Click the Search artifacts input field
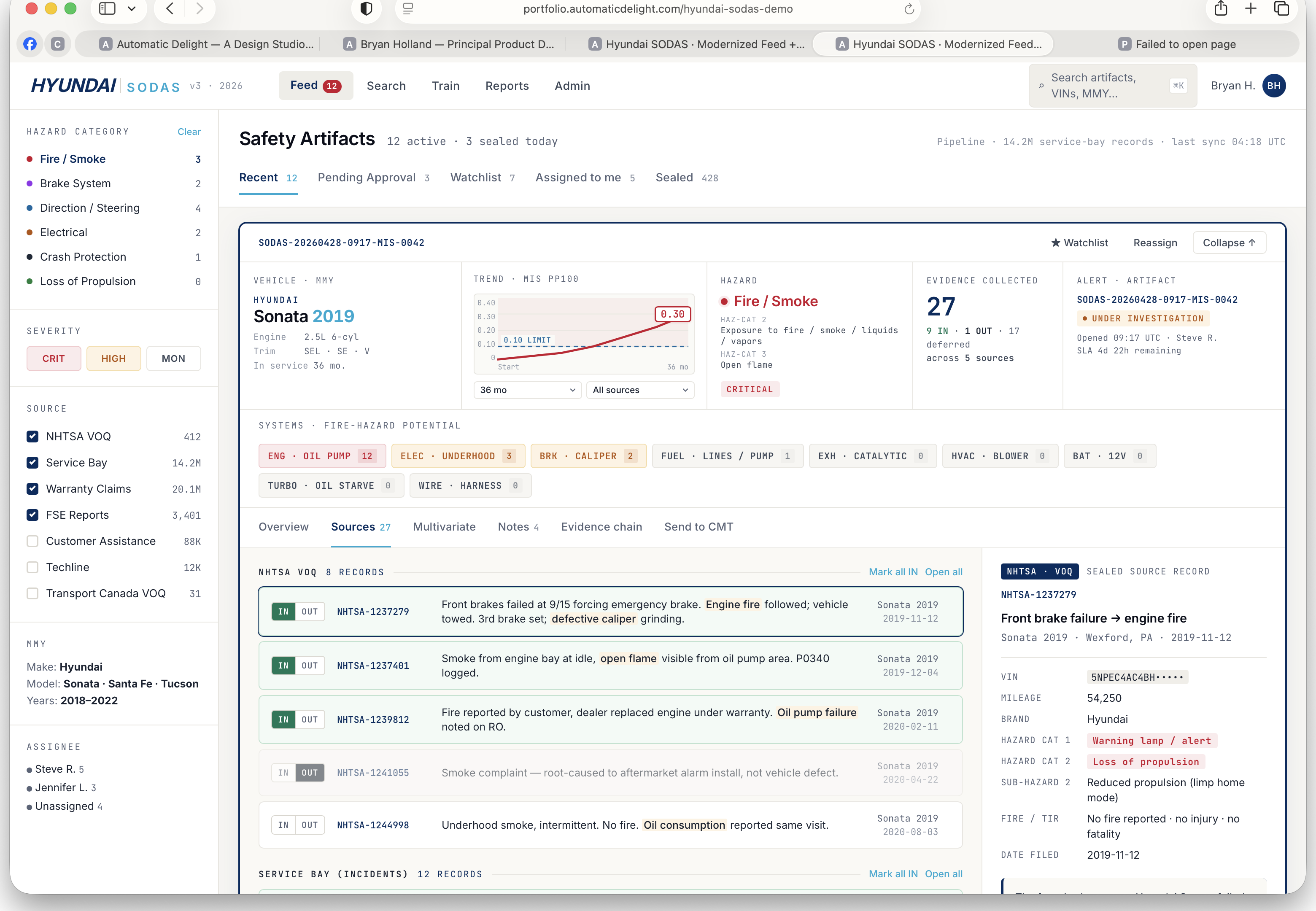 tap(1113, 86)
